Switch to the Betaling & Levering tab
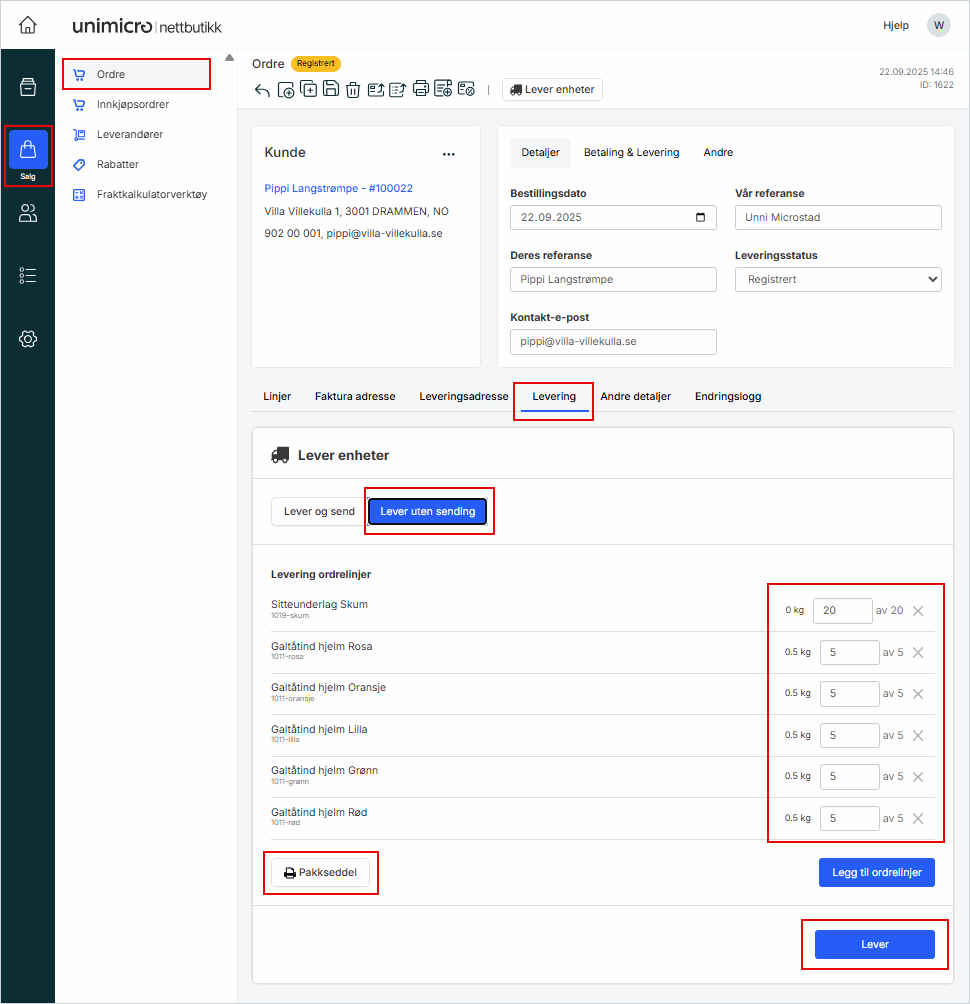970x1004 pixels. [631, 153]
